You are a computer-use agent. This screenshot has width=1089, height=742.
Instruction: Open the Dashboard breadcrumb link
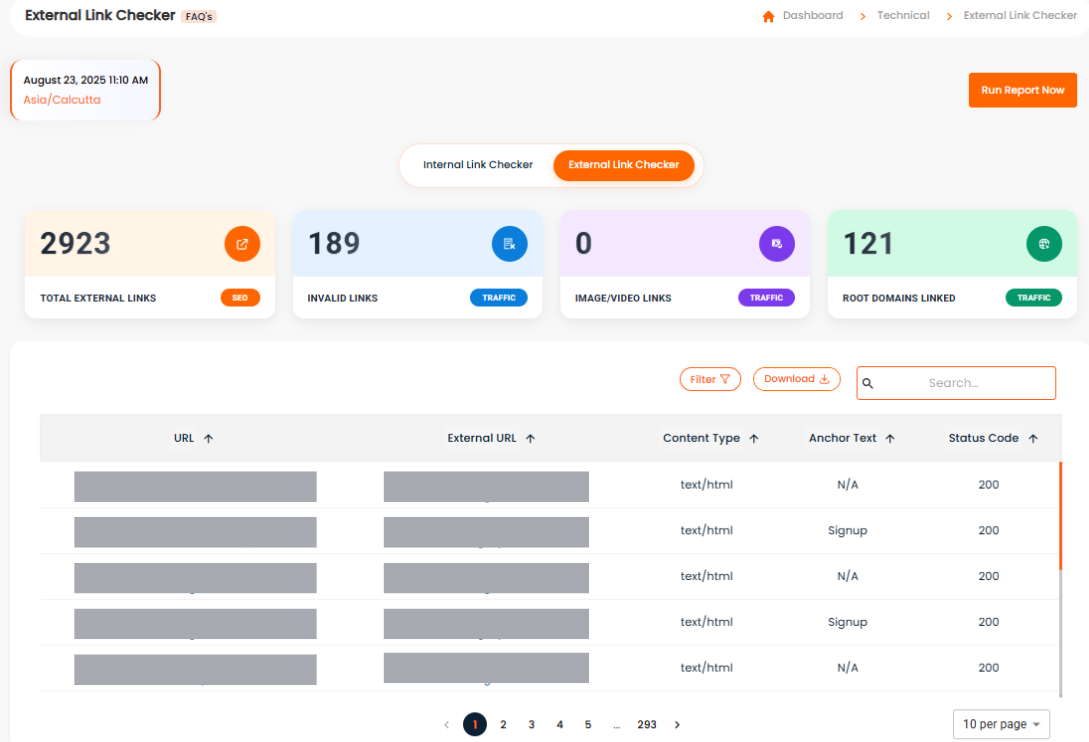(x=812, y=15)
